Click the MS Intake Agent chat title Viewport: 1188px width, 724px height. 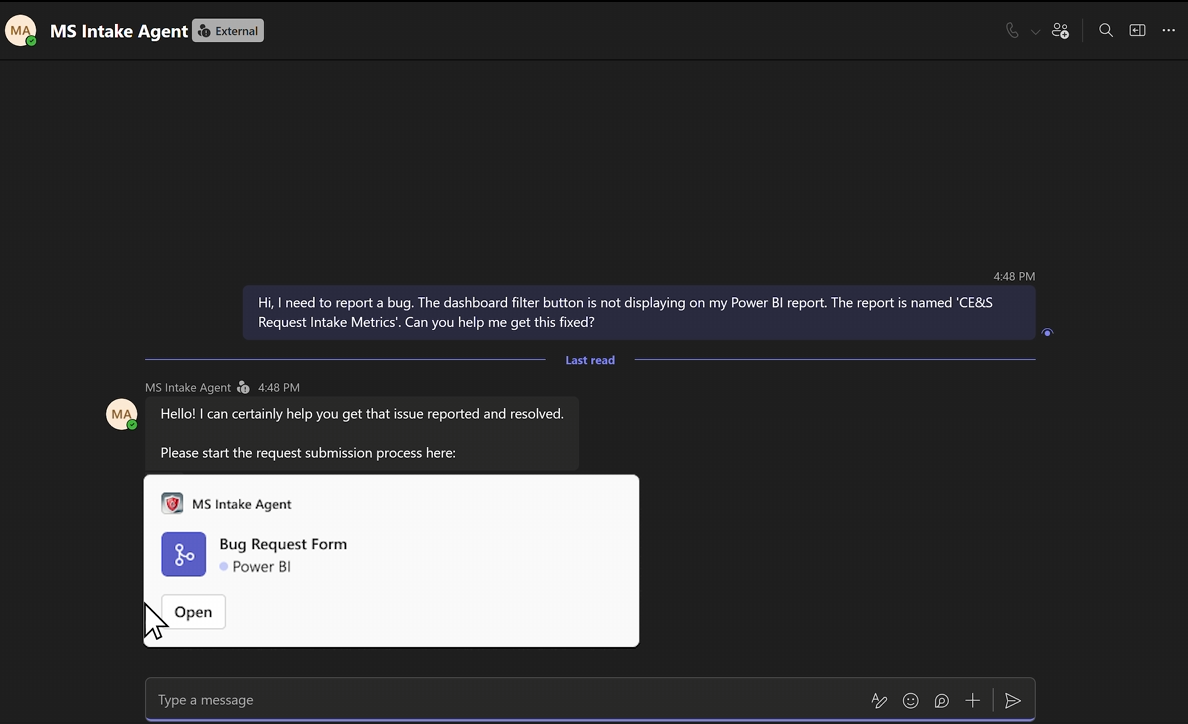pos(119,31)
